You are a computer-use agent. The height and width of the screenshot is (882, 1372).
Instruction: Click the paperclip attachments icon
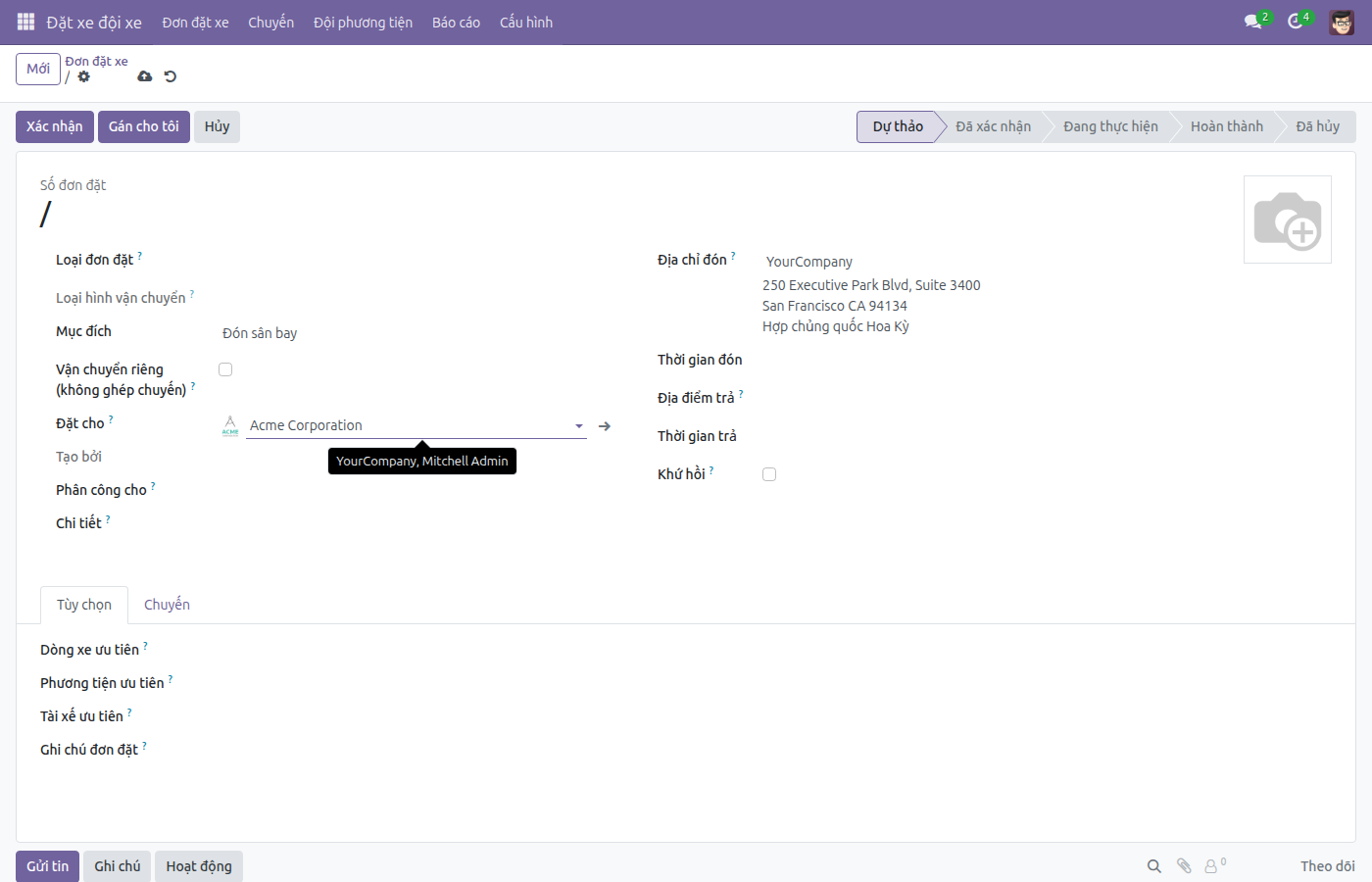[1184, 865]
